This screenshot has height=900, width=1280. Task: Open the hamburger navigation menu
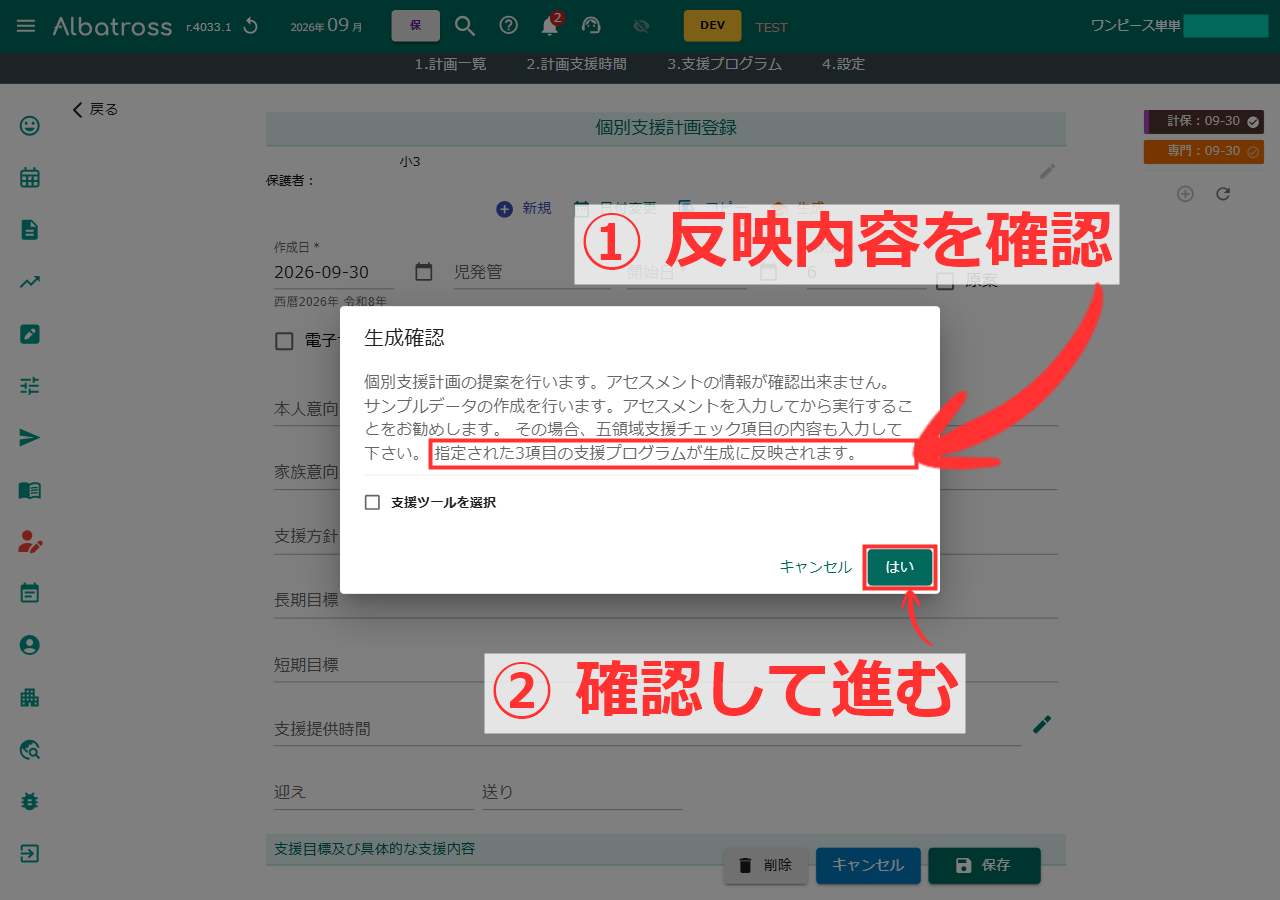(x=26, y=26)
